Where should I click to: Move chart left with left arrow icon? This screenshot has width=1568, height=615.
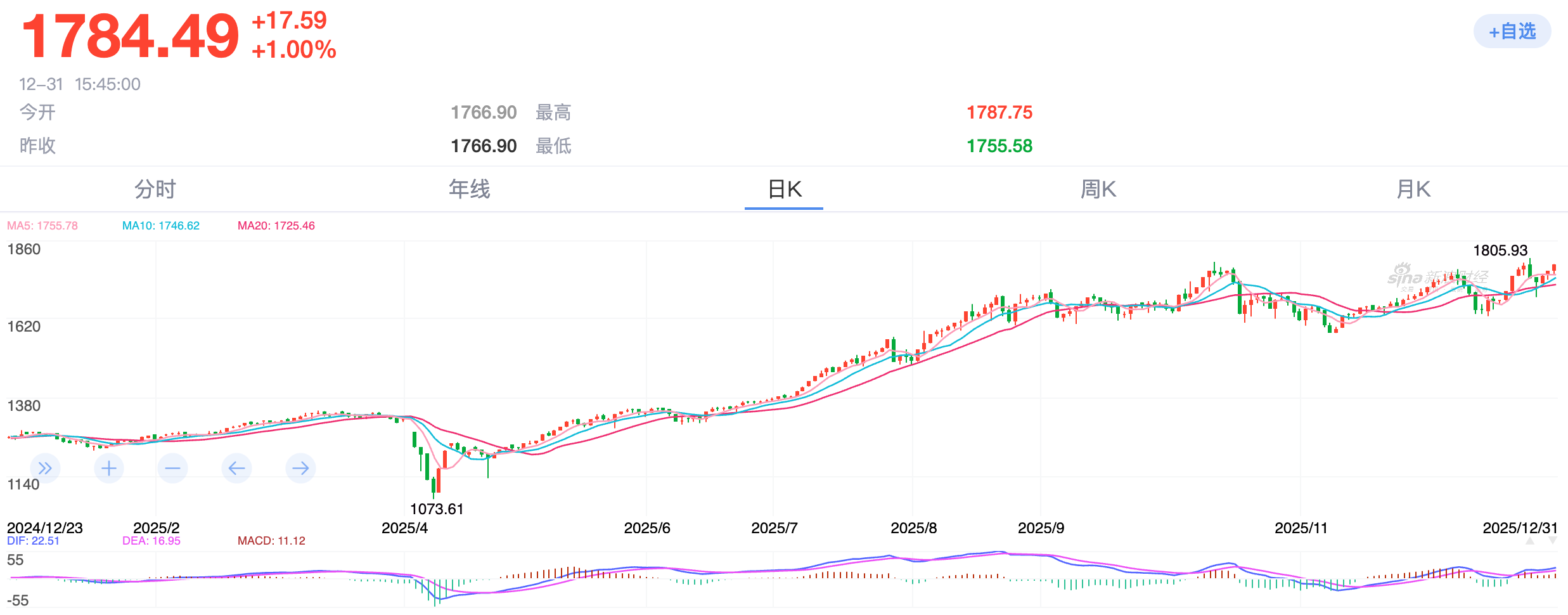coord(236,468)
